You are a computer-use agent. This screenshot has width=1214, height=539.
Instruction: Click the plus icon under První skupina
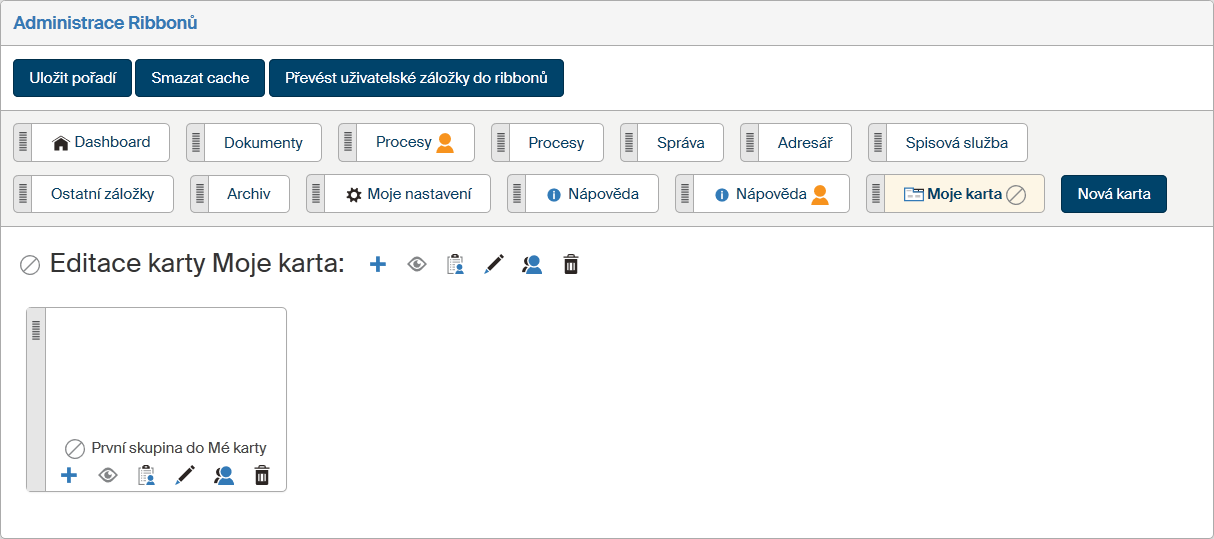click(x=69, y=476)
